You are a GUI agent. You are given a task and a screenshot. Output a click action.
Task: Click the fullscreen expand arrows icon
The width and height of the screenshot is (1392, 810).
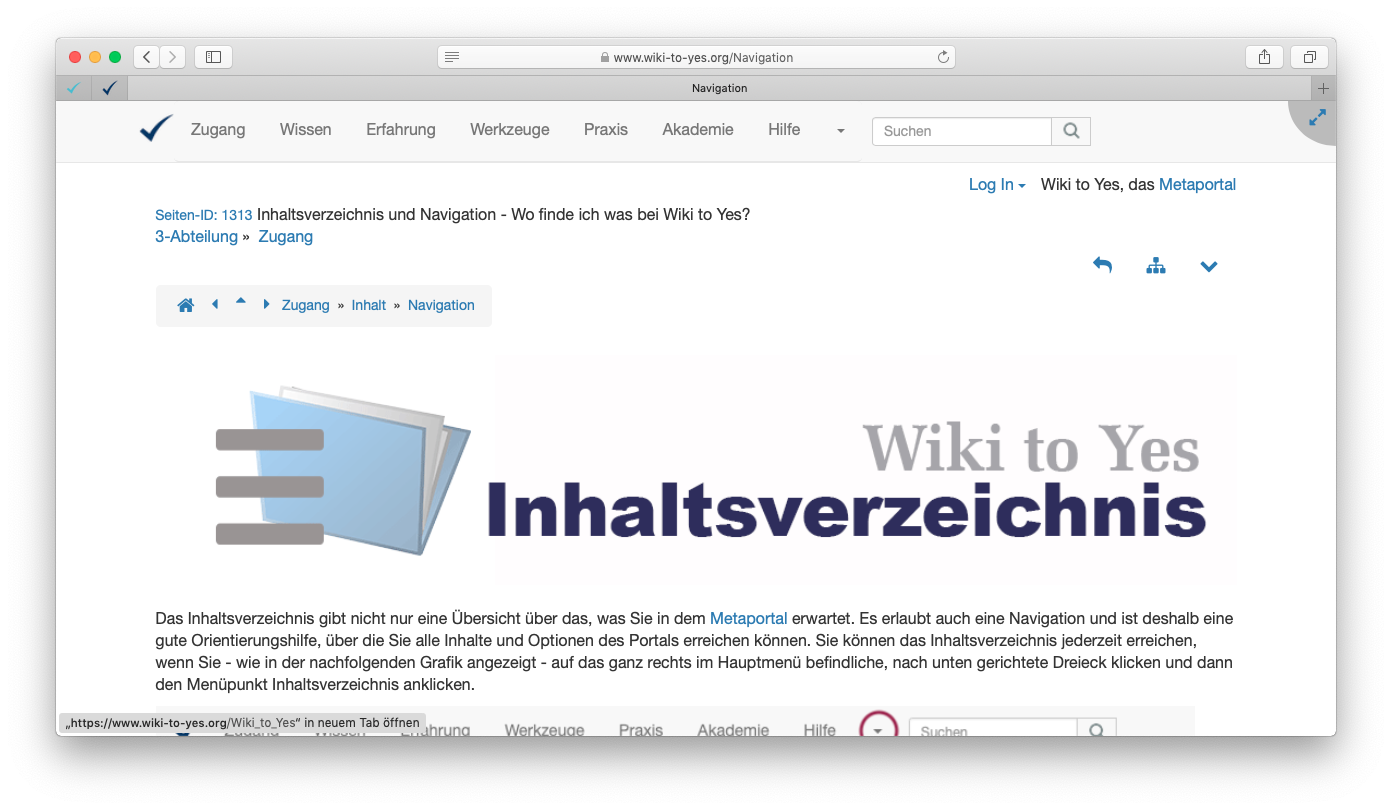(x=1317, y=118)
